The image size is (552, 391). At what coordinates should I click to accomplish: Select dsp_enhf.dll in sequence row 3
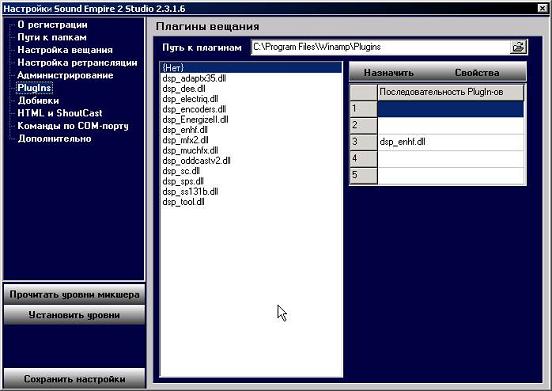[451, 142]
